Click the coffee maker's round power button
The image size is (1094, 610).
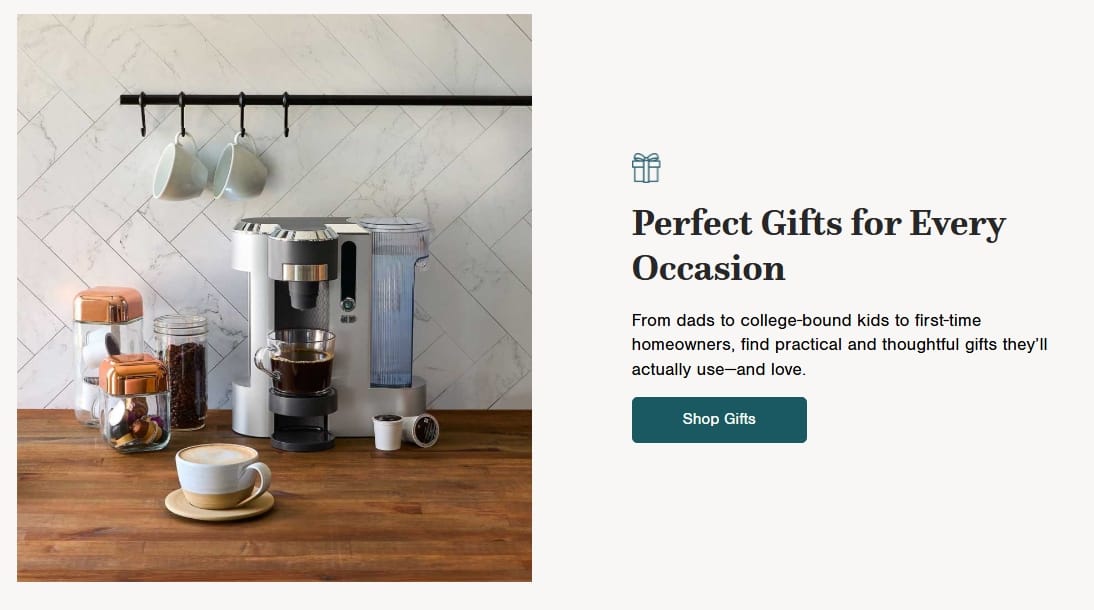click(x=347, y=304)
